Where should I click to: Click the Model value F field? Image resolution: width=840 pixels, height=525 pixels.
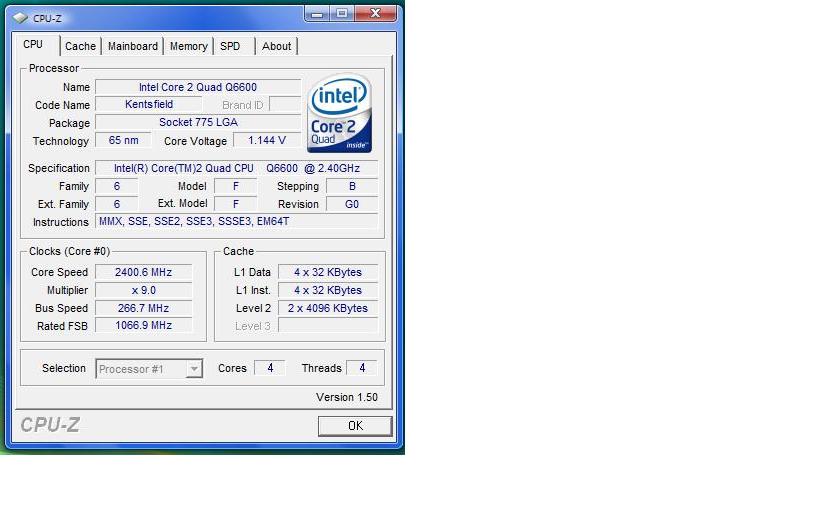coord(236,186)
